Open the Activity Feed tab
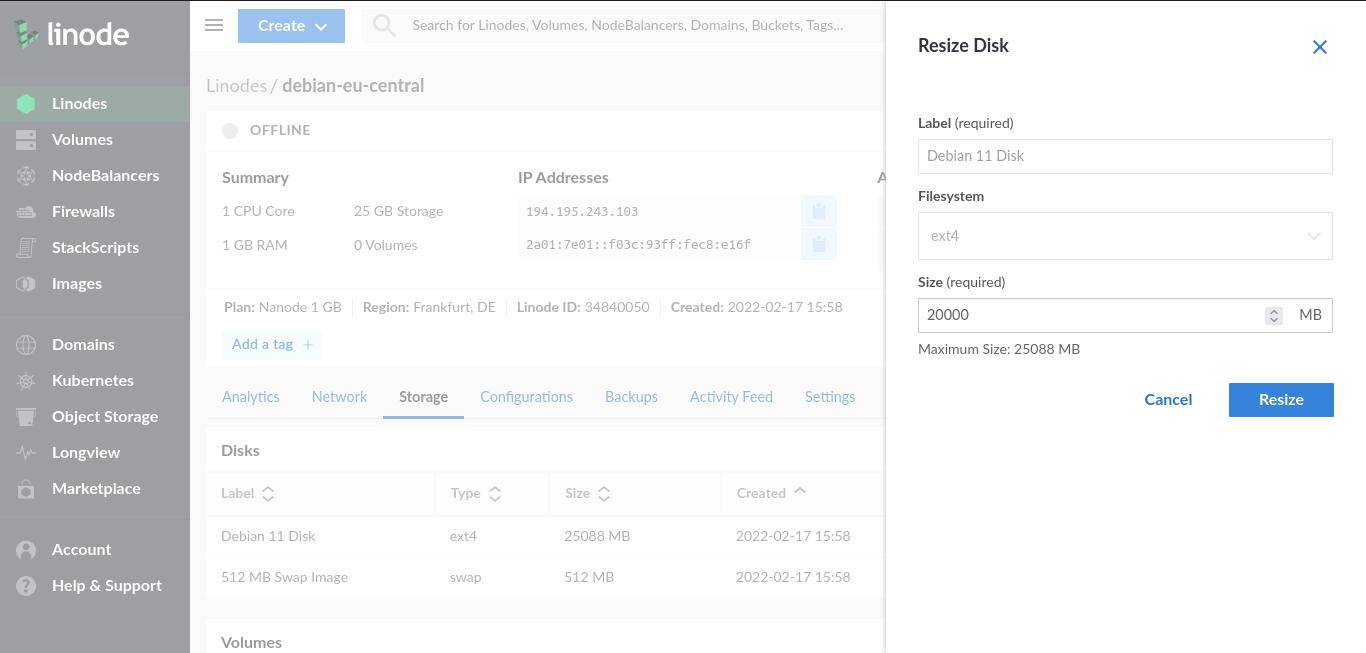Viewport: 1366px width, 653px height. coord(731,397)
